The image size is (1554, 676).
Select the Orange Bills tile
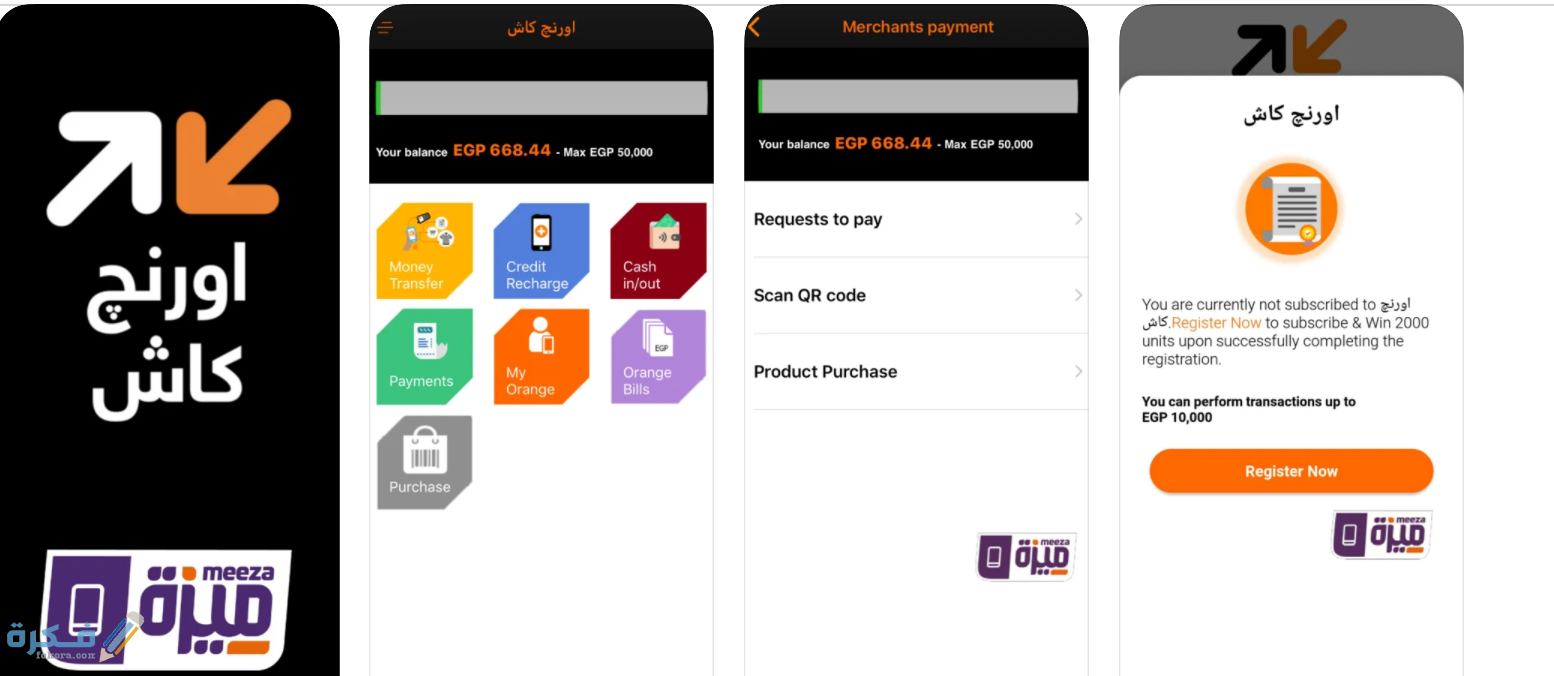click(x=658, y=357)
